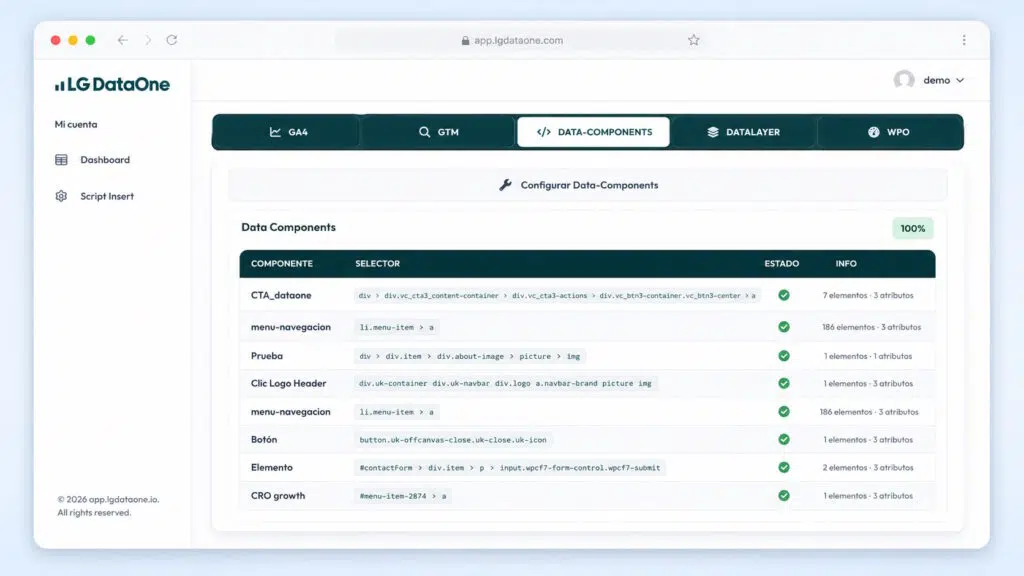The height and width of the screenshot is (576, 1024).
Task: Click the ESTADO column header
Action: (782, 263)
